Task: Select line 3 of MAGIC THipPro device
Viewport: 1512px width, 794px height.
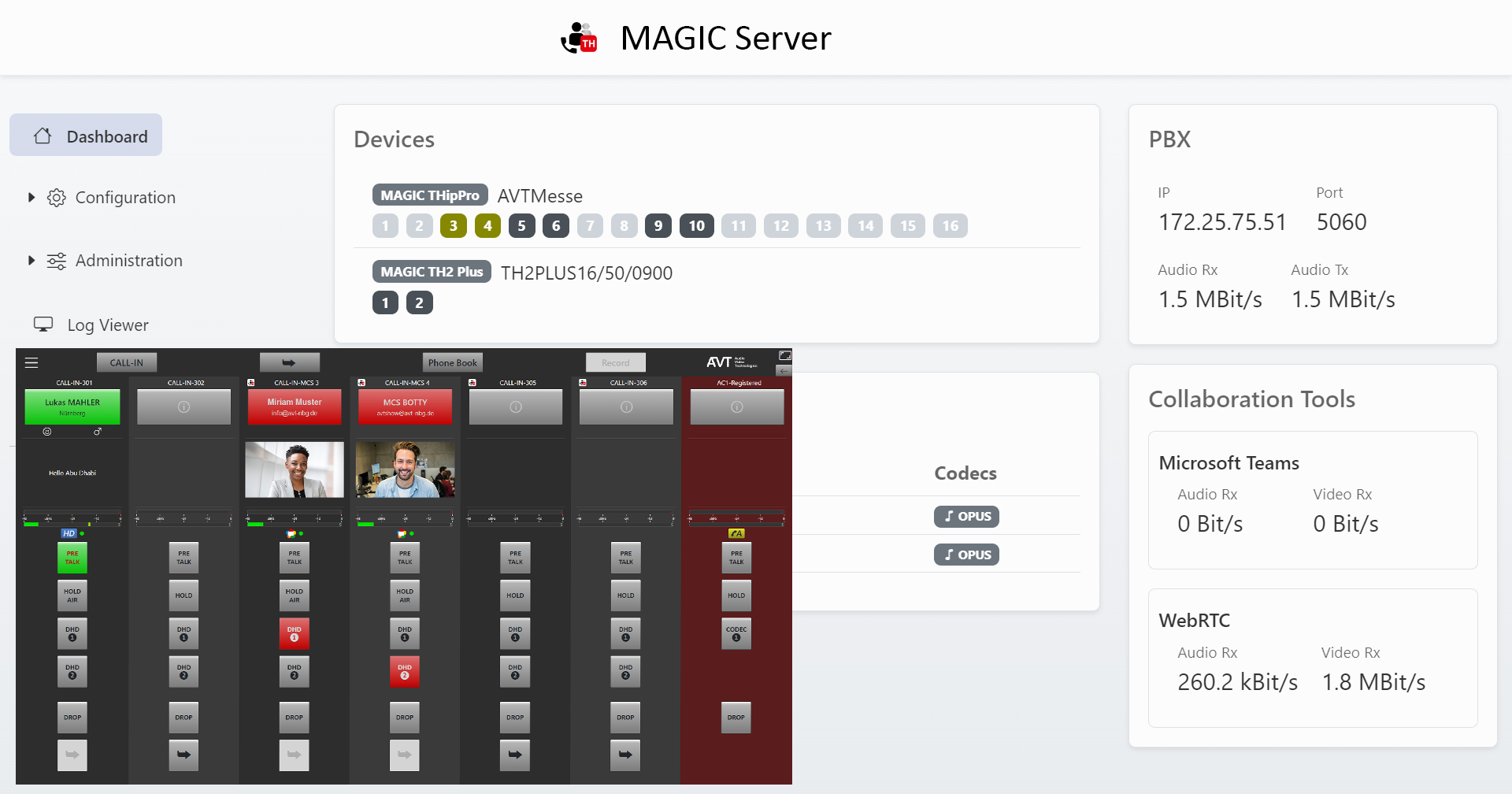Action: (454, 226)
